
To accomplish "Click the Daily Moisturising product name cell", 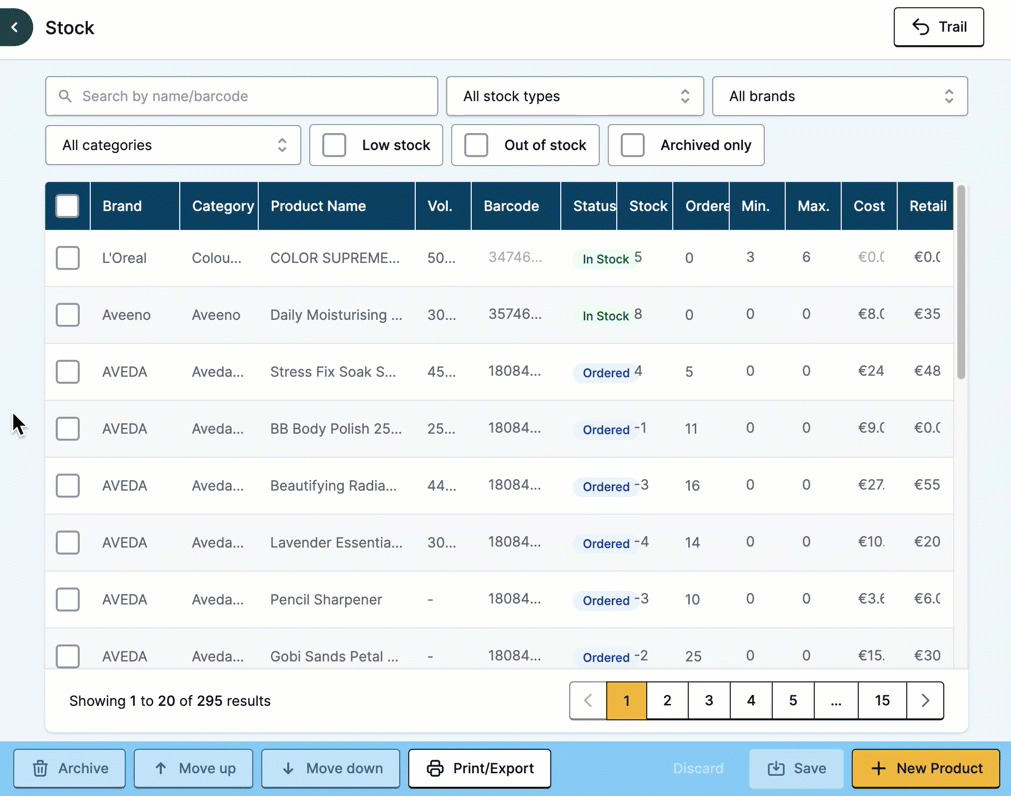I will pyautogui.click(x=336, y=315).
